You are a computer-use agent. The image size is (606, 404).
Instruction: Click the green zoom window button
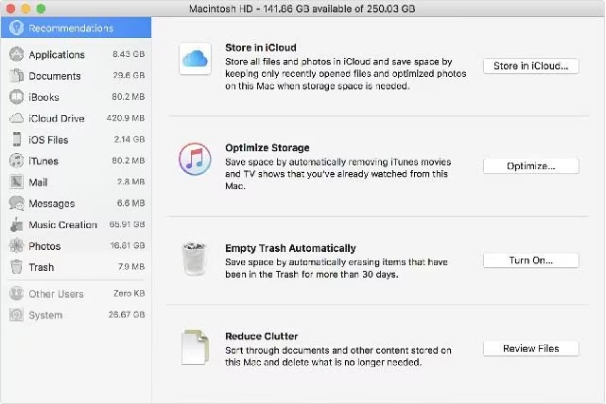tap(41, 9)
